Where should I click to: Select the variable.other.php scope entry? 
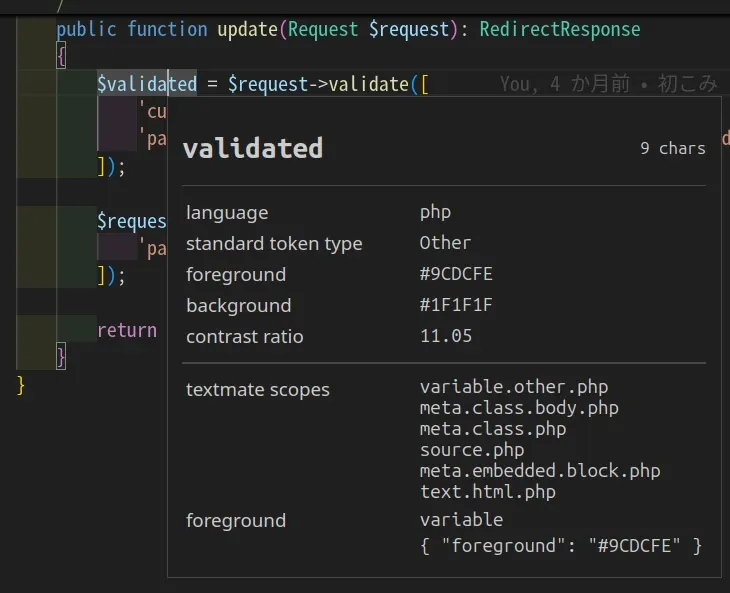tap(513, 387)
